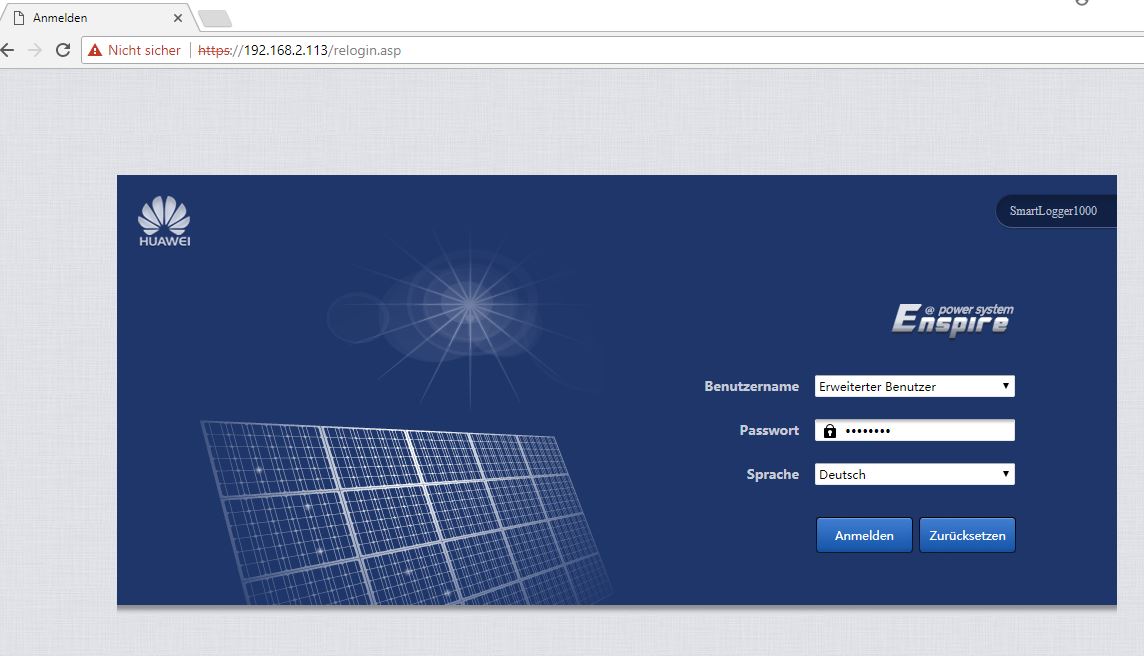This screenshot has width=1144, height=656.
Task: Click the Zurücksetzen reset button
Action: tap(967, 535)
